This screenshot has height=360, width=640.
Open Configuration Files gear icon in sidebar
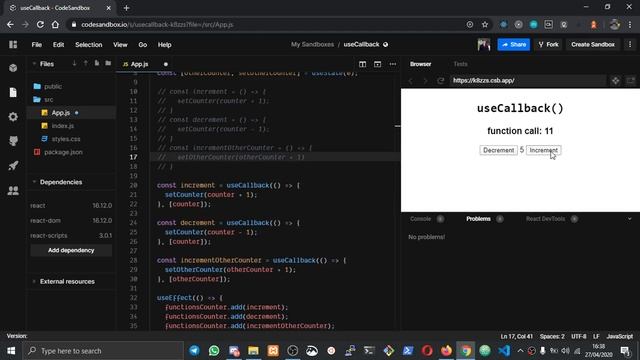pyautogui.click(x=13, y=117)
